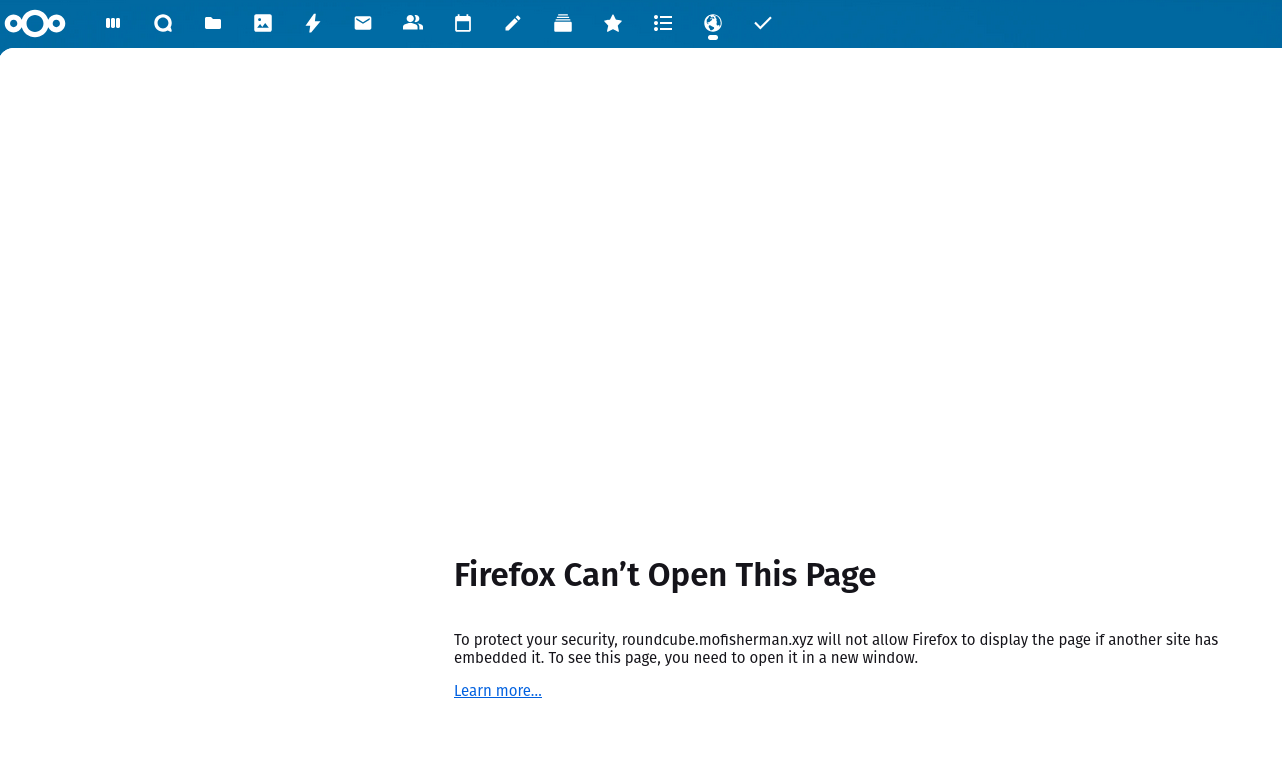Open the Calendar app
Screen dimensions: 1282x765
click(x=463, y=23)
